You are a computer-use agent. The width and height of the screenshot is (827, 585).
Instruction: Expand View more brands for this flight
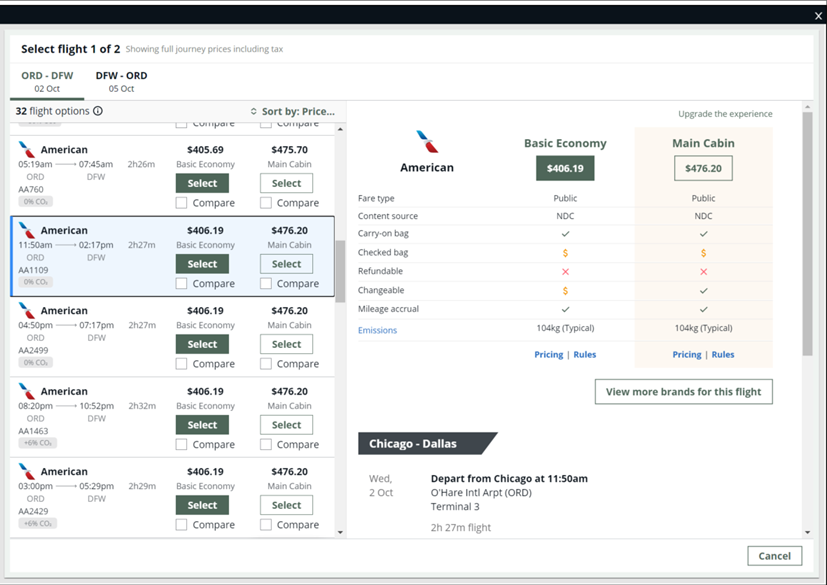tap(683, 392)
